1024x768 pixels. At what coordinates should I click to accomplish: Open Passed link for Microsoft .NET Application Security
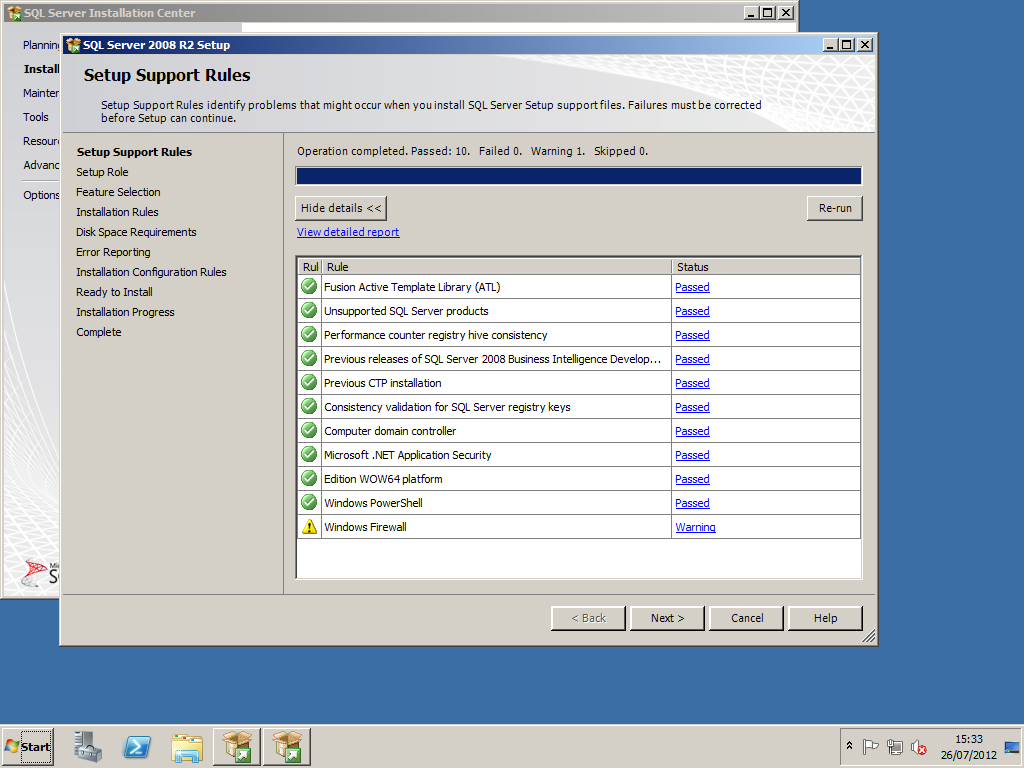(692, 455)
